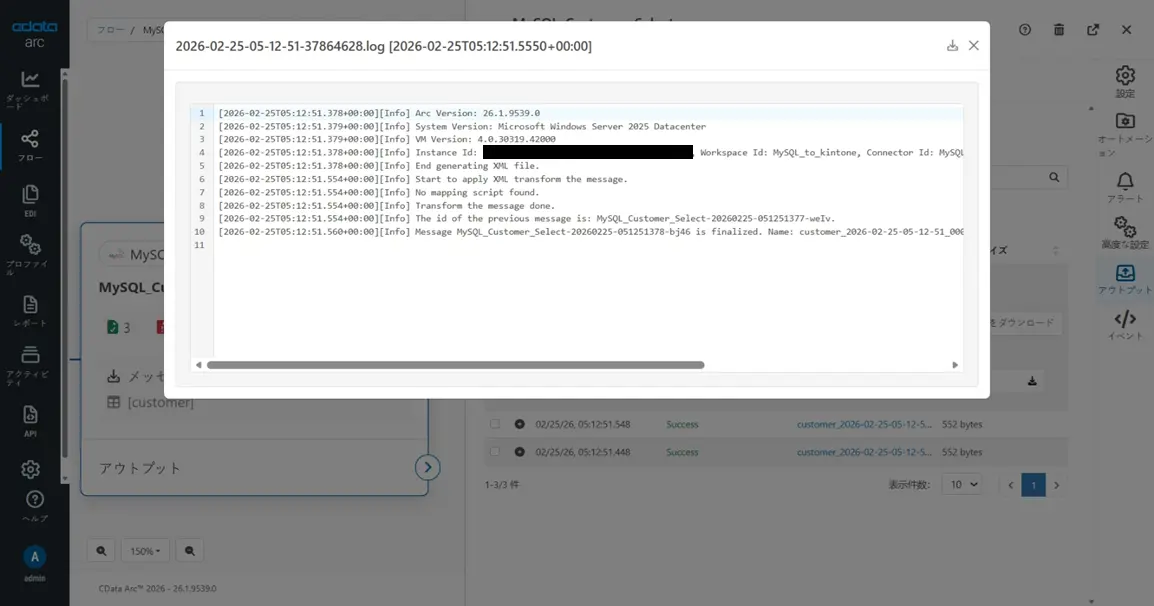Download the log file from dialog header

tap(952, 46)
